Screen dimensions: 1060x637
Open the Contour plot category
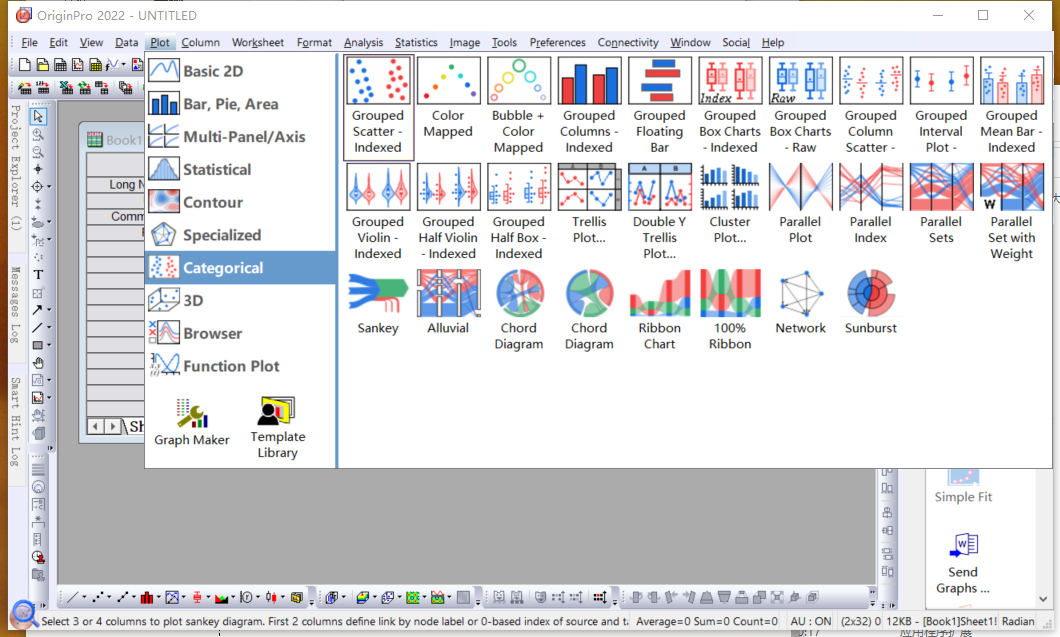click(241, 202)
